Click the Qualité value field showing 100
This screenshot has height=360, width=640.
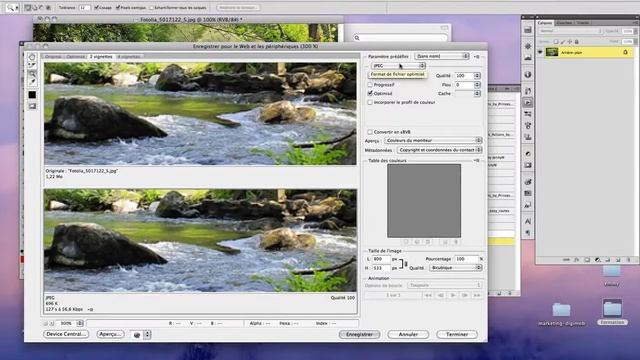pyautogui.click(x=464, y=76)
